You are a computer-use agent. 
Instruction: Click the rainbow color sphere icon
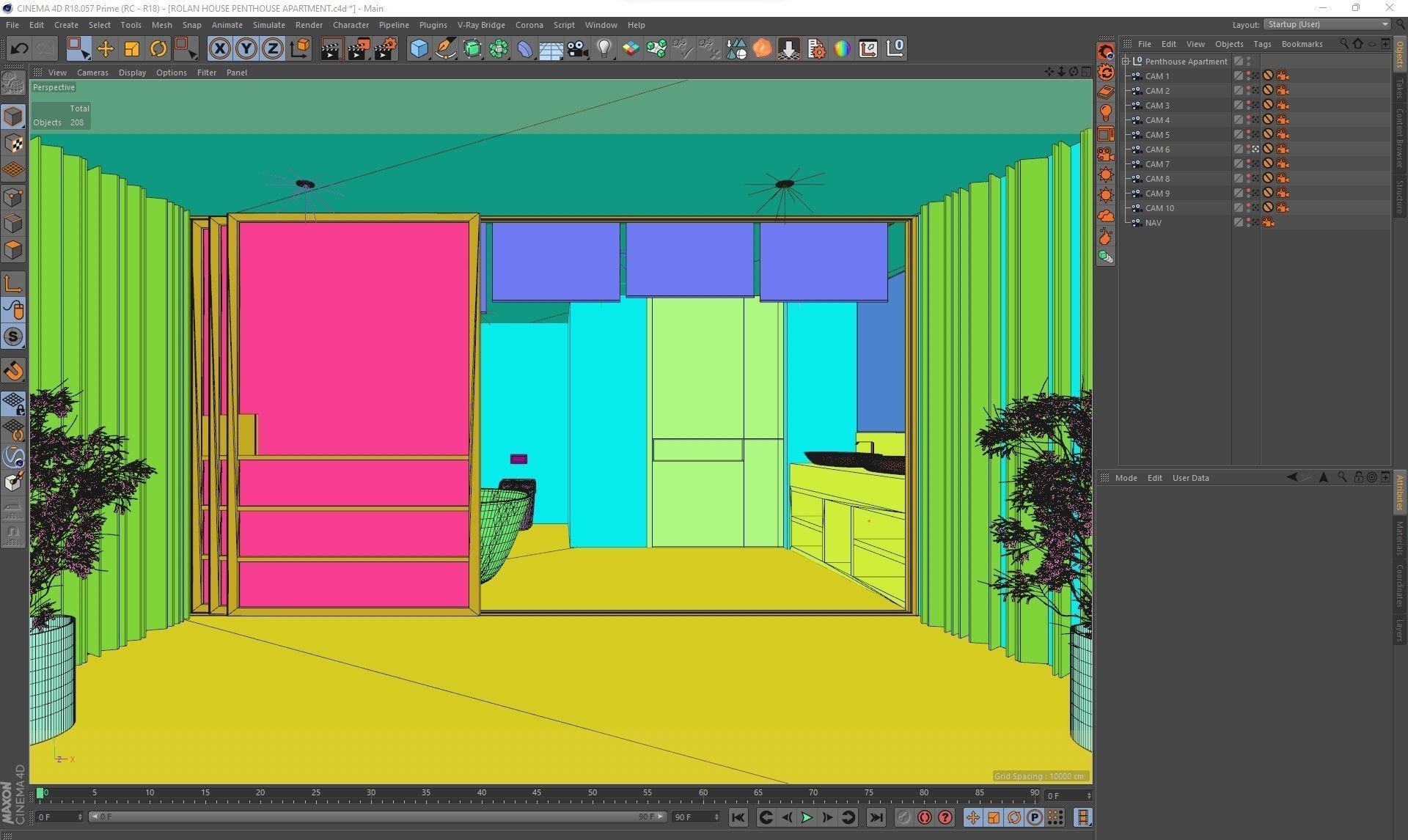coord(842,49)
